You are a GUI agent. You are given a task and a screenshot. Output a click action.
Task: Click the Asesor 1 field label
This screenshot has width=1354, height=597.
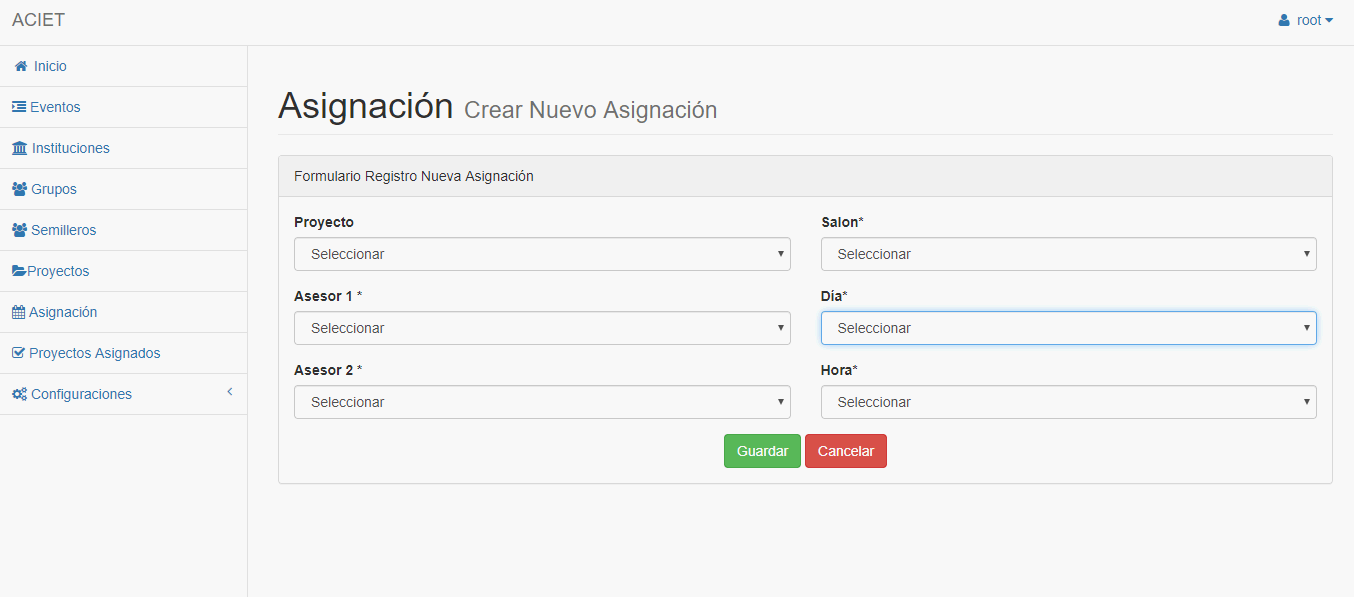point(328,296)
